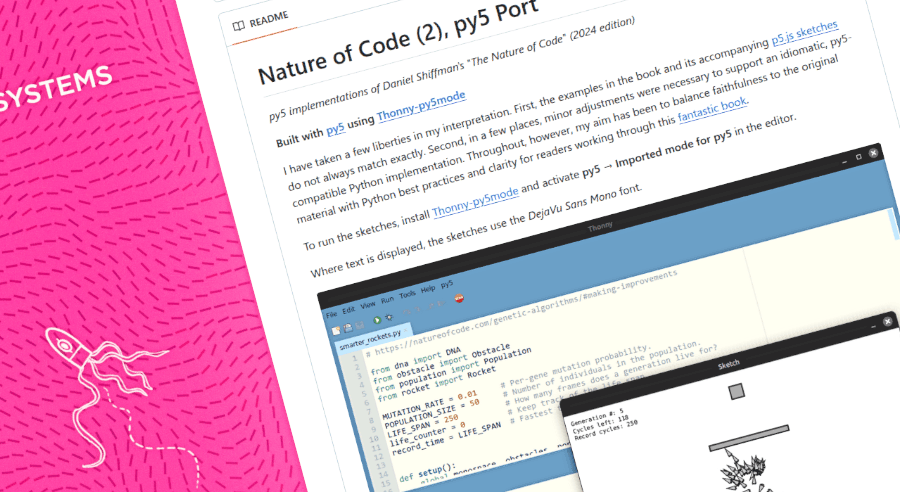Click the life_counter = 0 line

tap(428, 434)
